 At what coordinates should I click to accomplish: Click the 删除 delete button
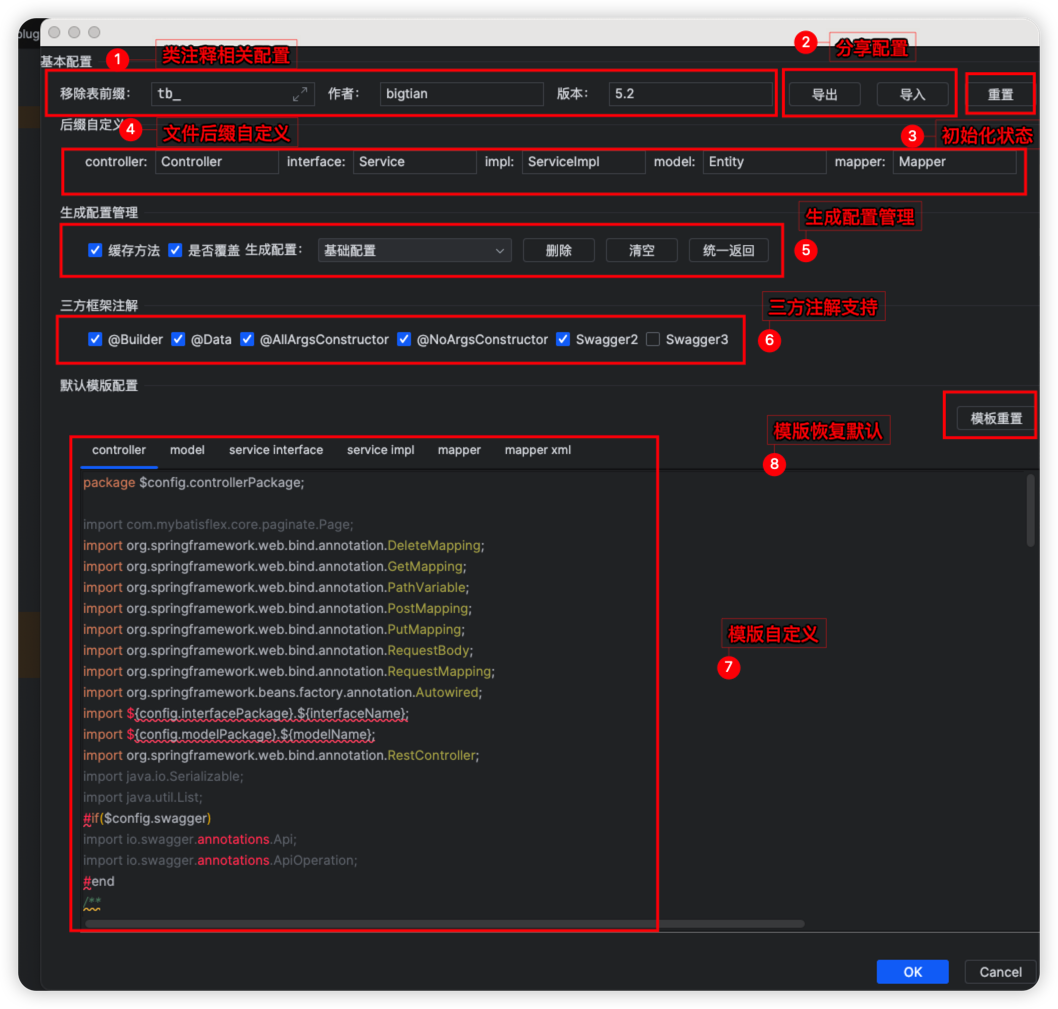click(559, 250)
